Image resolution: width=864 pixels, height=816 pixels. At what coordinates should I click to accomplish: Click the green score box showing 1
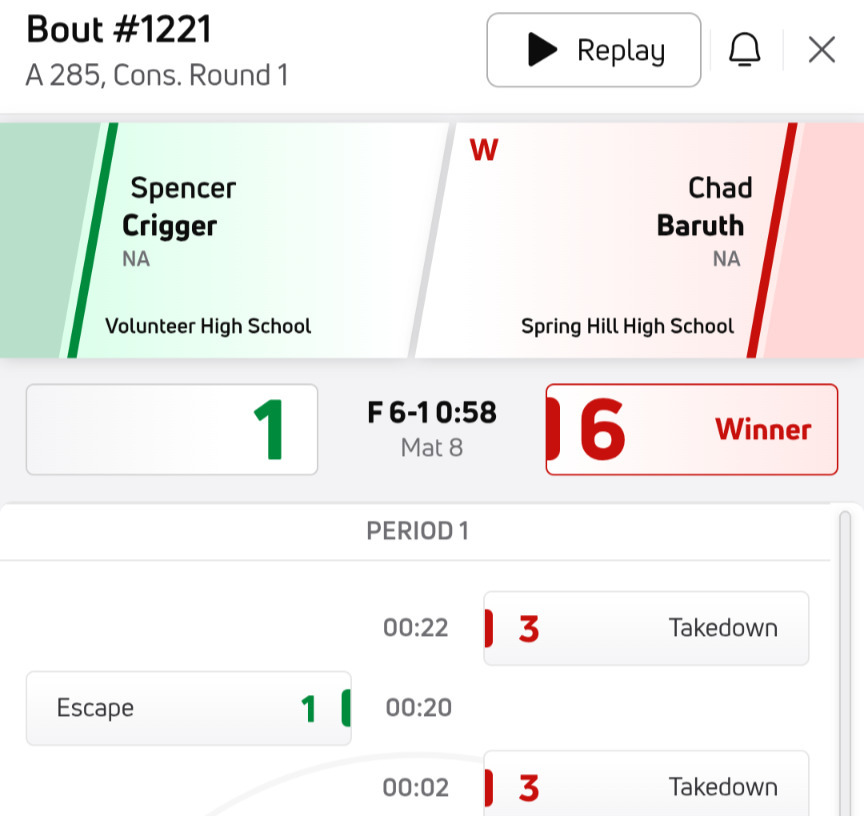172,430
